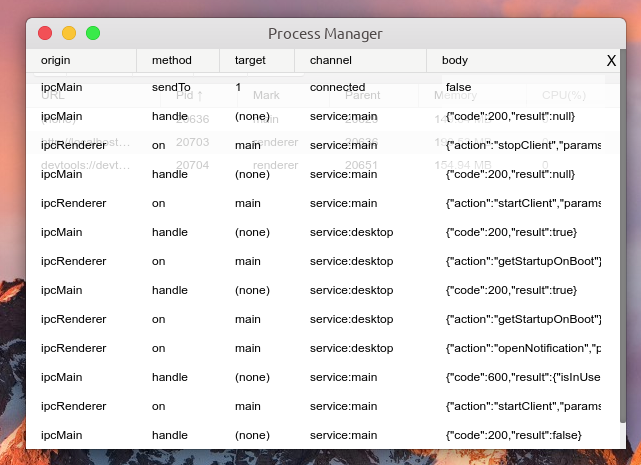641x465 pixels.
Task: Select the openNotification action message body
Action: pos(523,349)
